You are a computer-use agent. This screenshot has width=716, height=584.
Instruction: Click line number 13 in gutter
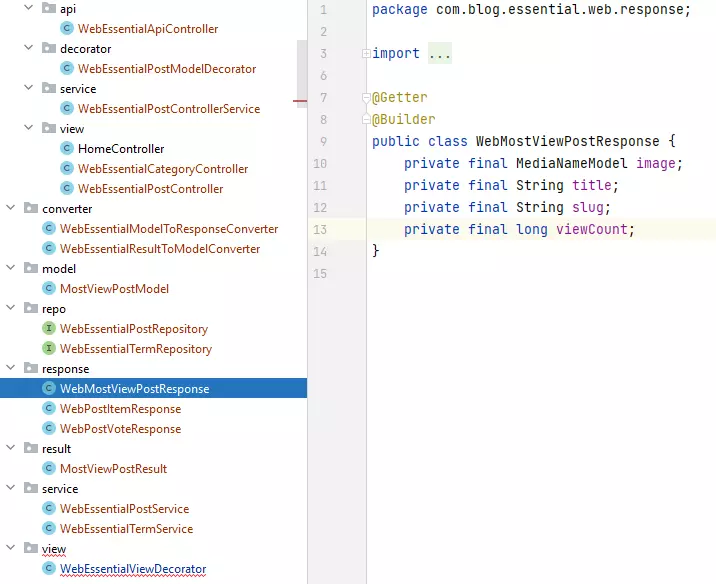[x=320, y=230]
